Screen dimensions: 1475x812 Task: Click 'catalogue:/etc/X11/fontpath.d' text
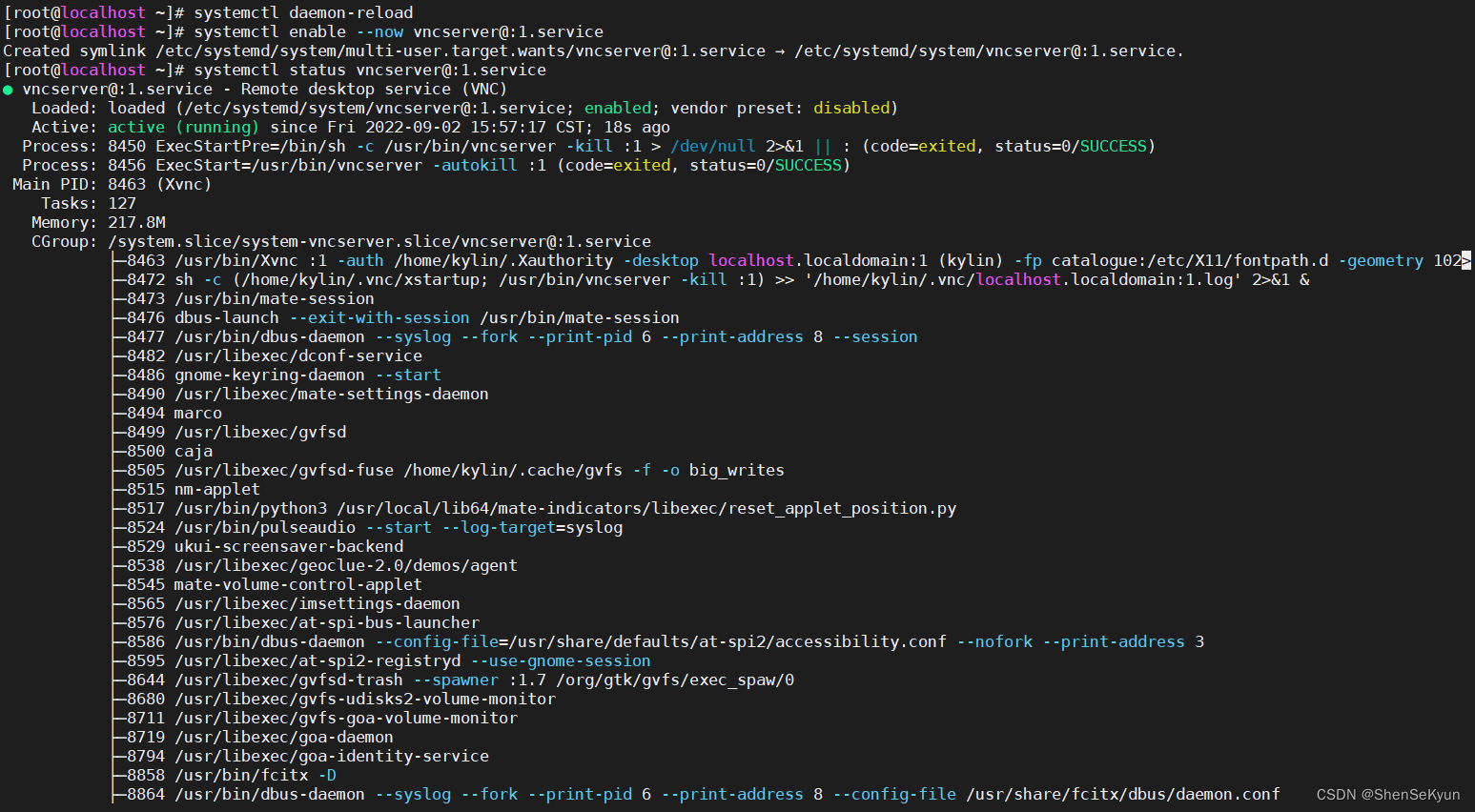tap(1190, 260)
